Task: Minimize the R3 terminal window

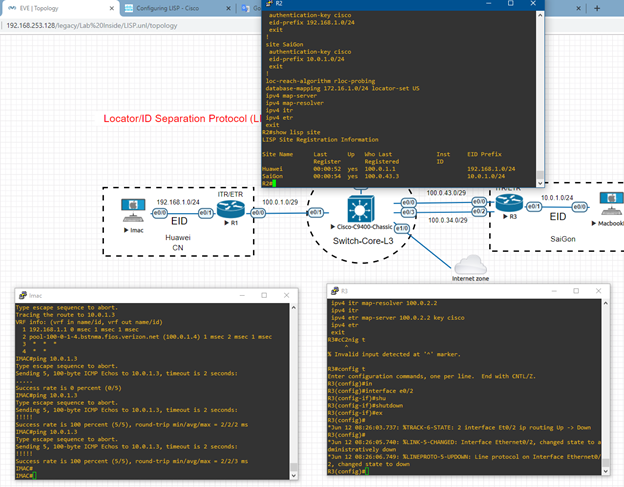Action: [554, 291]
